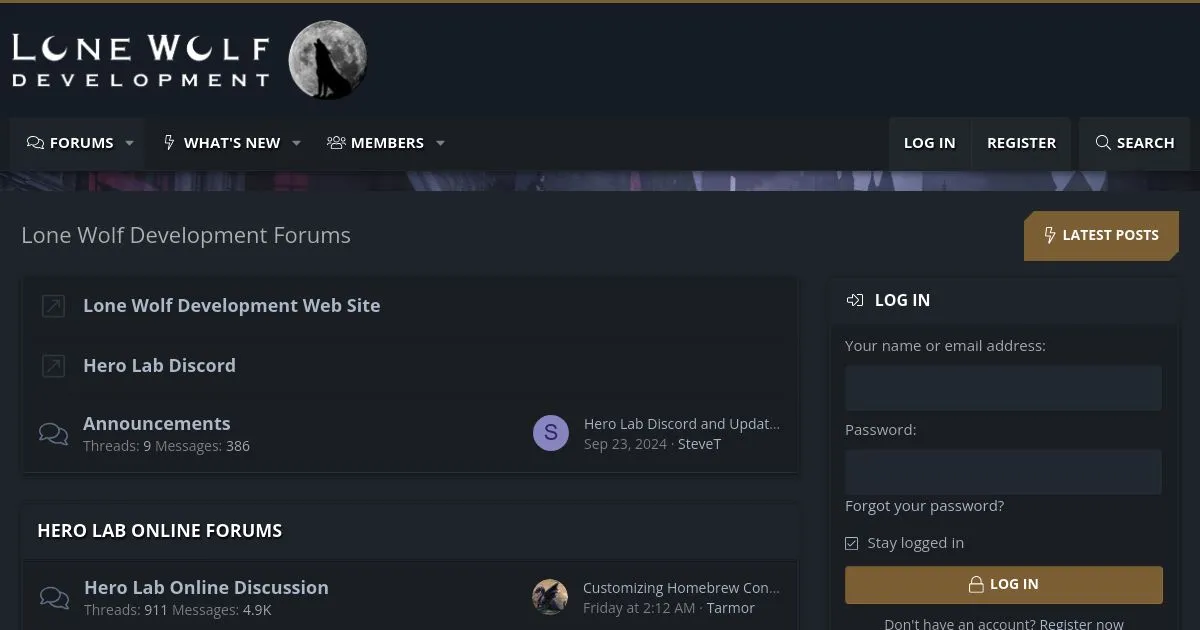This screenshot has width=1200, height=630.
Task: Expand the Members dropdown arrow
Action: 440,143
